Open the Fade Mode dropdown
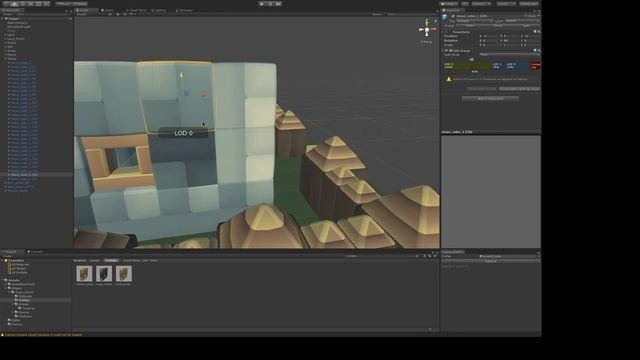Image resolution: width=640 pixels, height=360 pixels. coord(509,54)
